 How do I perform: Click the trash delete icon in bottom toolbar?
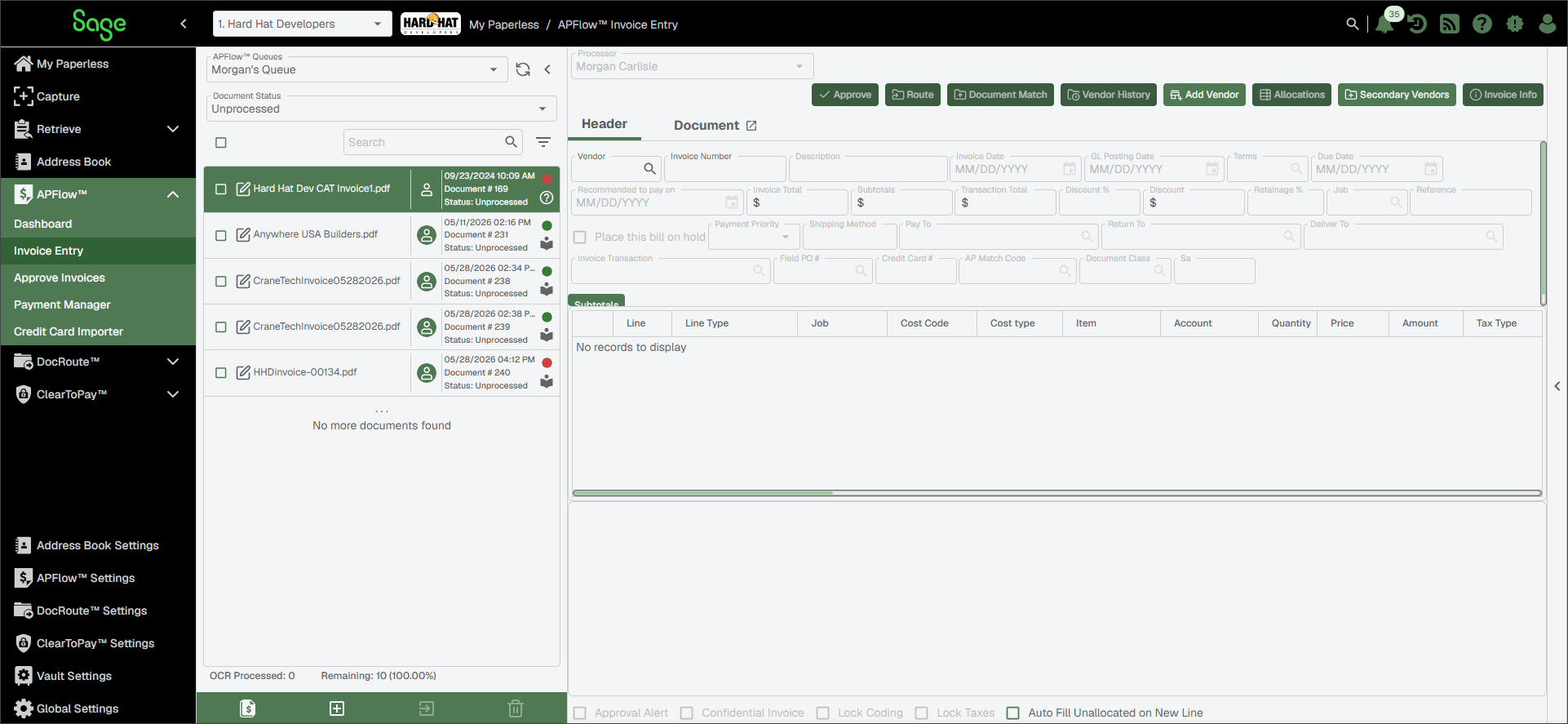click(516, 708)
